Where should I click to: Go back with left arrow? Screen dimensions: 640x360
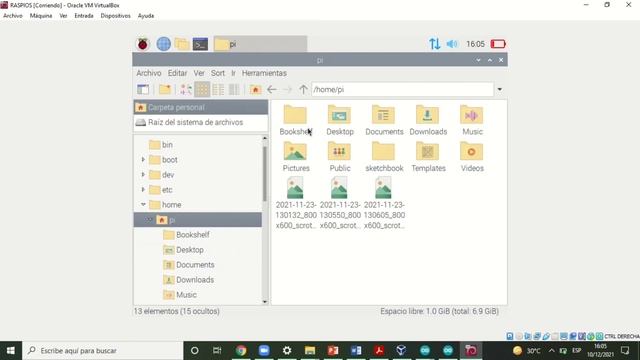(271, 89)
